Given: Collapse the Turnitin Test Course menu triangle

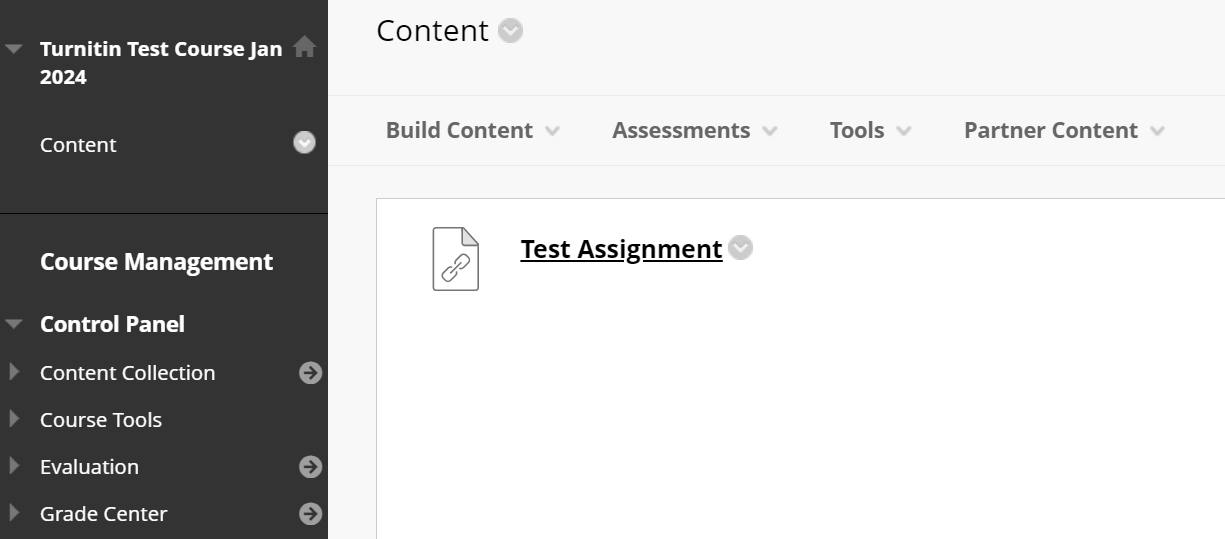Looking at the screenshot, I should [14, 48].
